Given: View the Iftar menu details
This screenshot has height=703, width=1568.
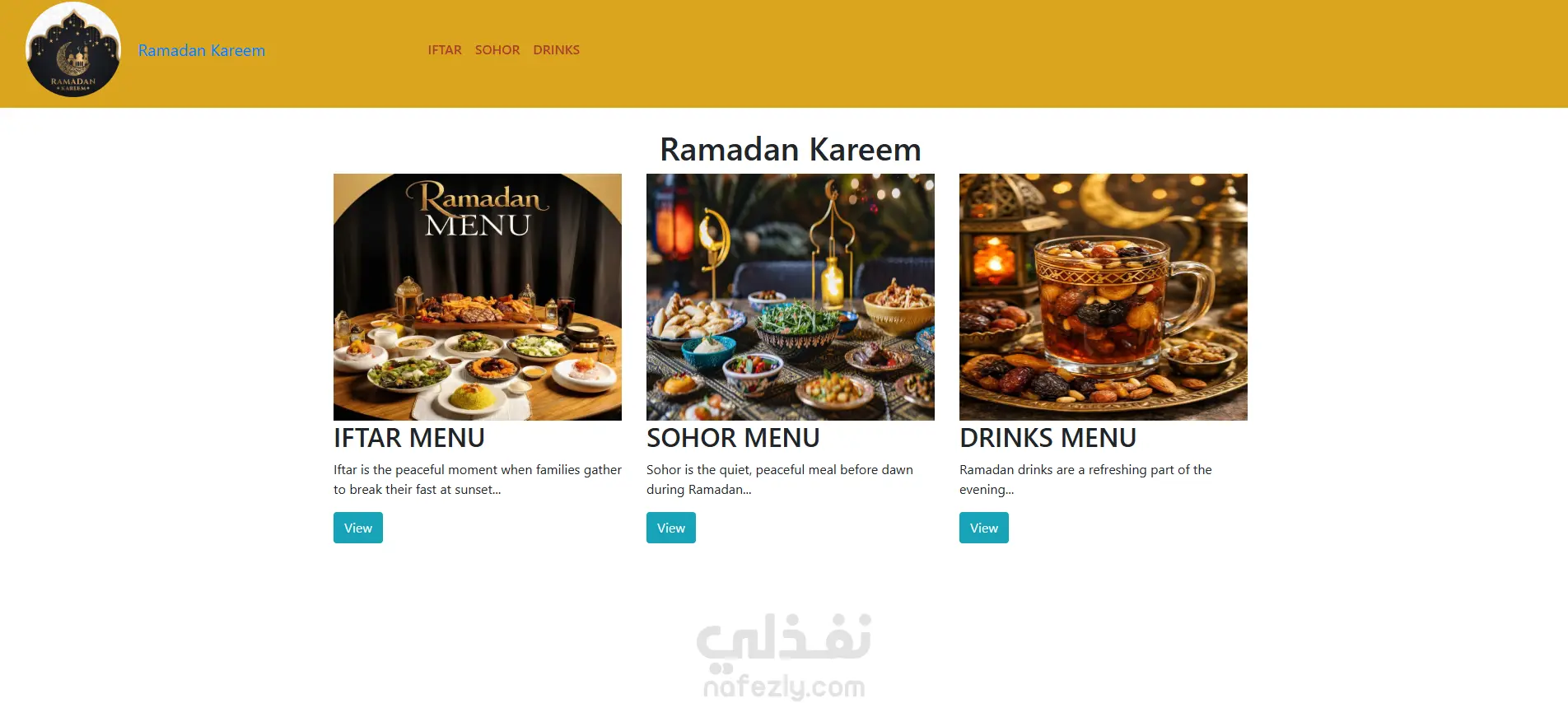Looking at the screenshot, I should point(358,528).
